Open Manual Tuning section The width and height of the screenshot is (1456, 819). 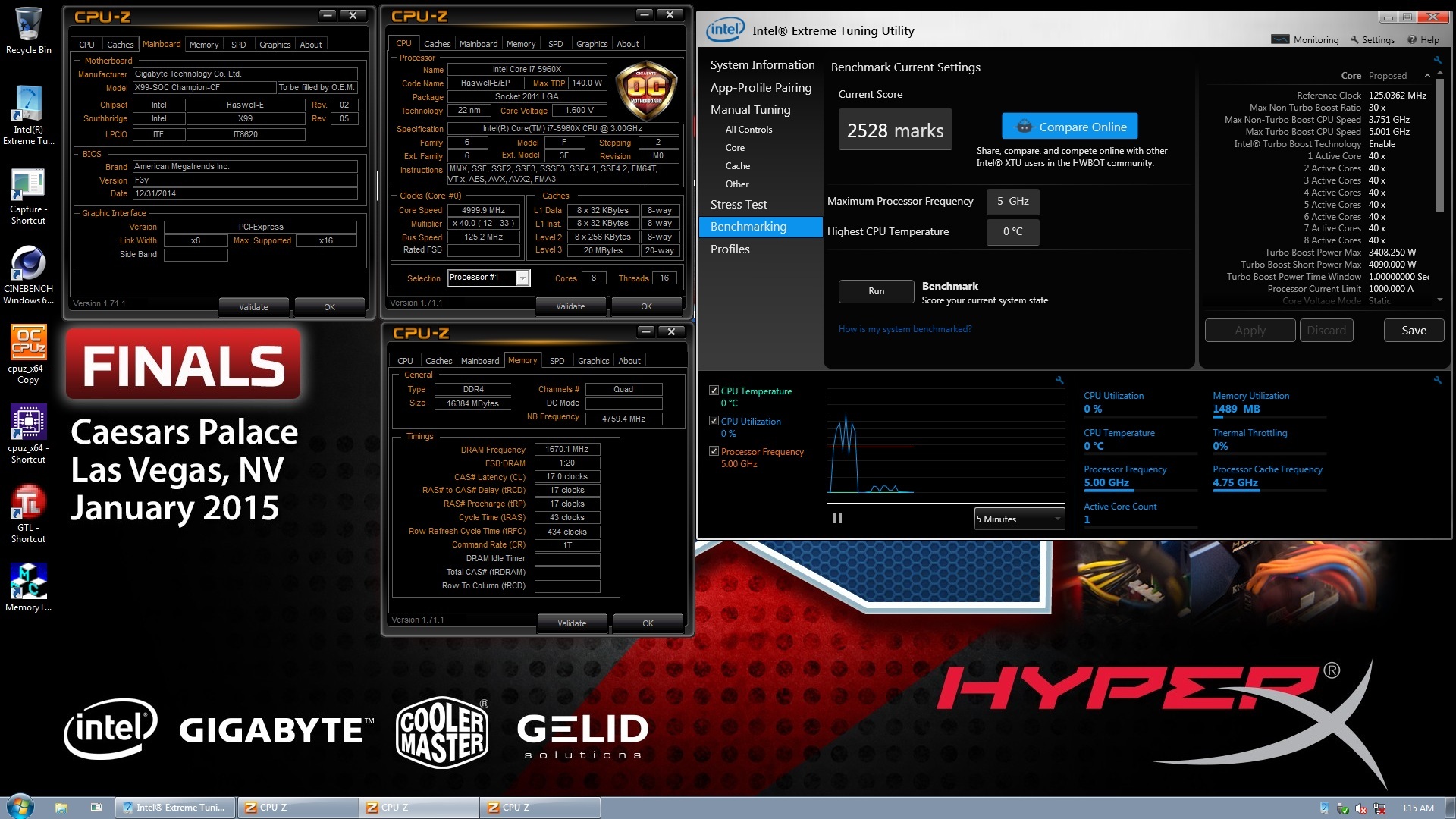coord(750,110)
